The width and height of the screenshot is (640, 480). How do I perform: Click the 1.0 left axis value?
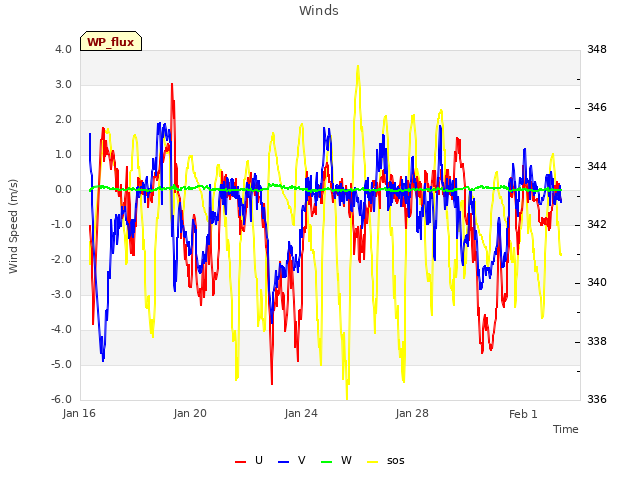click(x=63, y=155)
